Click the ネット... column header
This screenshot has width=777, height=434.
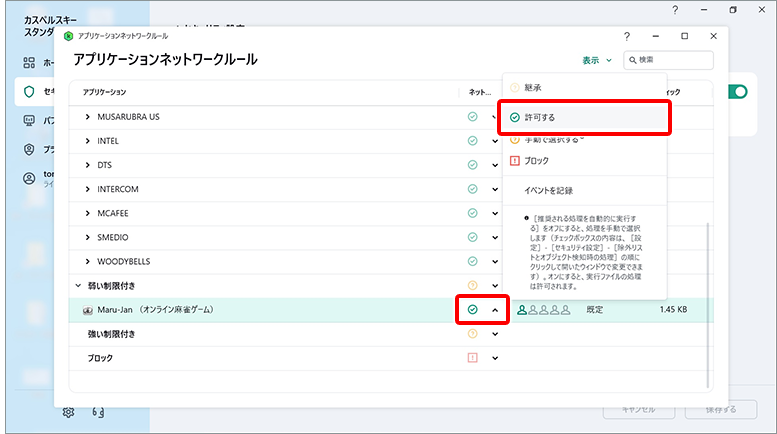480,92
